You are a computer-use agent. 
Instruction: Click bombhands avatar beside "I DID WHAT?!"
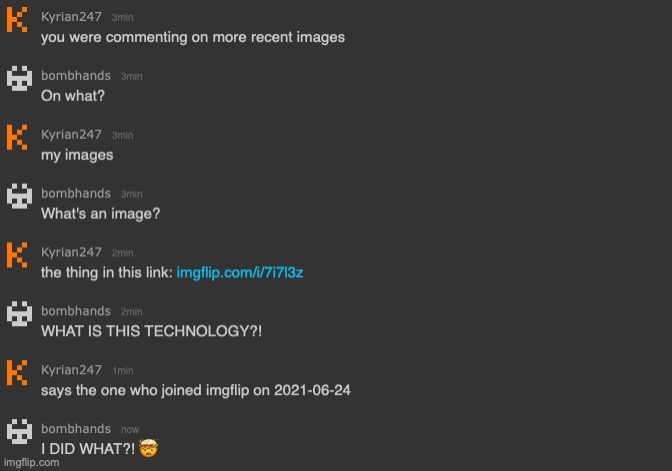[x=19, y=432]
